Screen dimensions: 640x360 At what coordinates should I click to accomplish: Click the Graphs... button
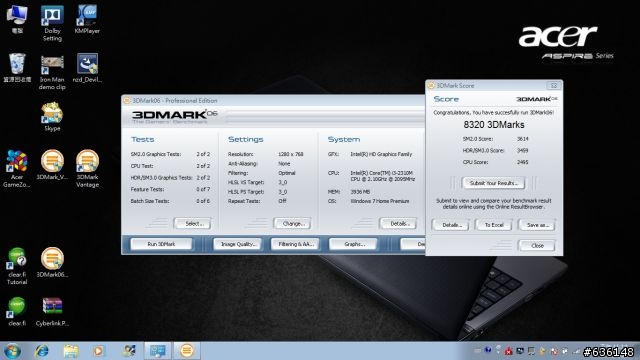coord(353,244)
